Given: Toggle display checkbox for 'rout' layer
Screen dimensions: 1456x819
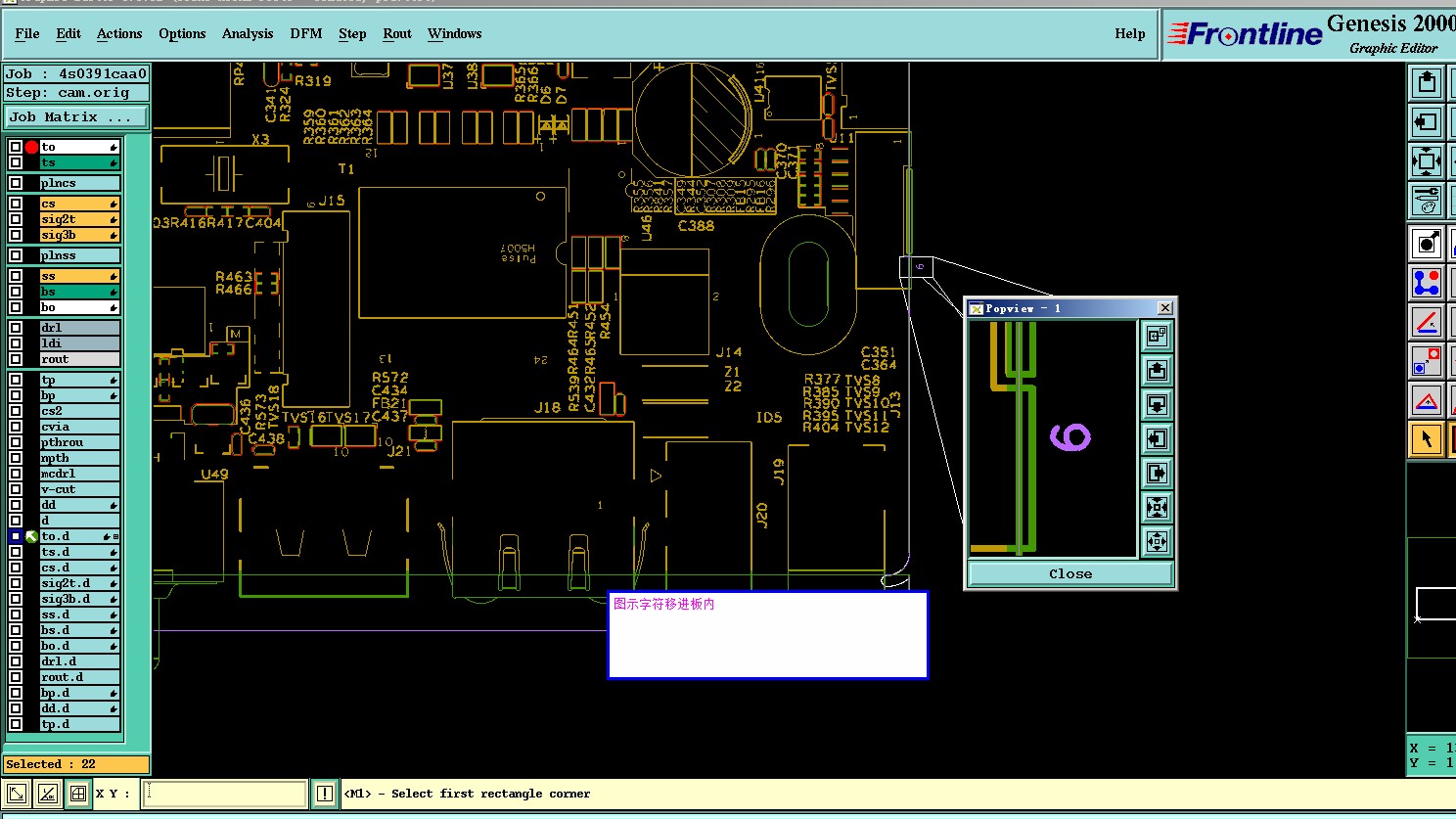Looking at the screenshot, I should [16, 359].
